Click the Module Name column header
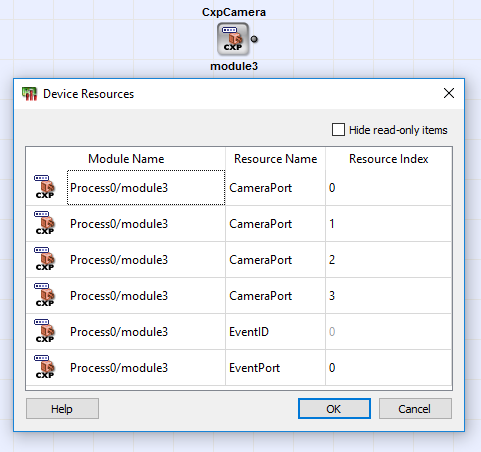 126,159
